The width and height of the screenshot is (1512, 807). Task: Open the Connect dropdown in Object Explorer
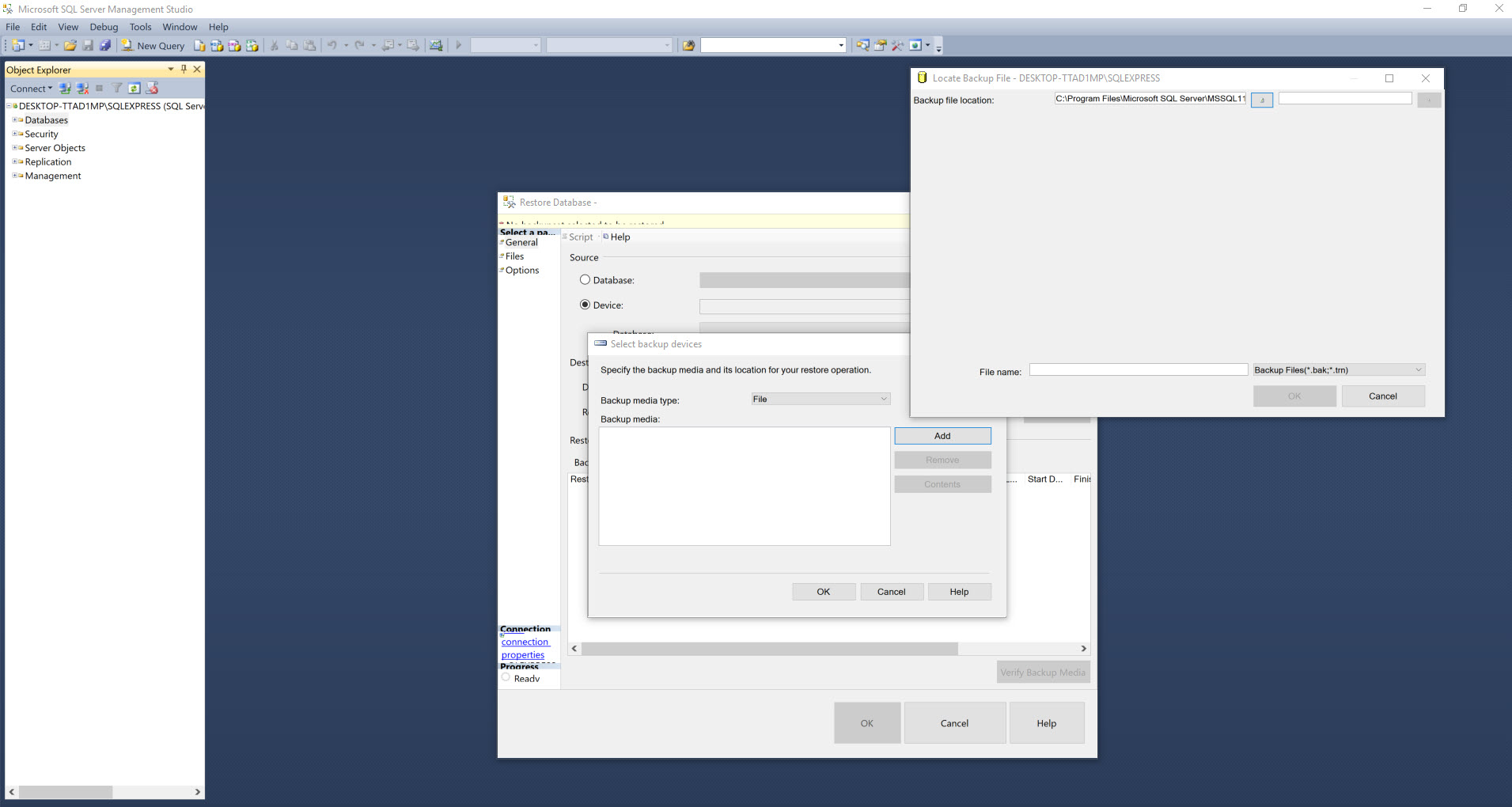click(x=31, y=89)
